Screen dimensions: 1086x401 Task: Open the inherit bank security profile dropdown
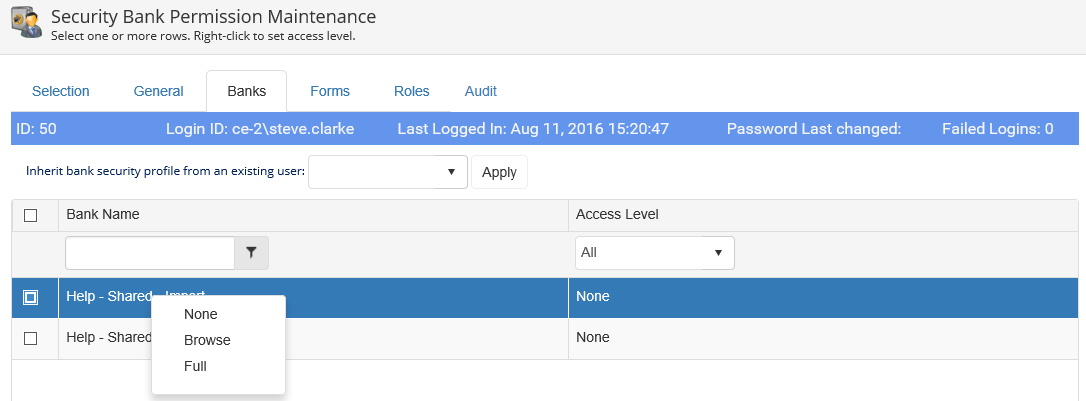(387, 172)
